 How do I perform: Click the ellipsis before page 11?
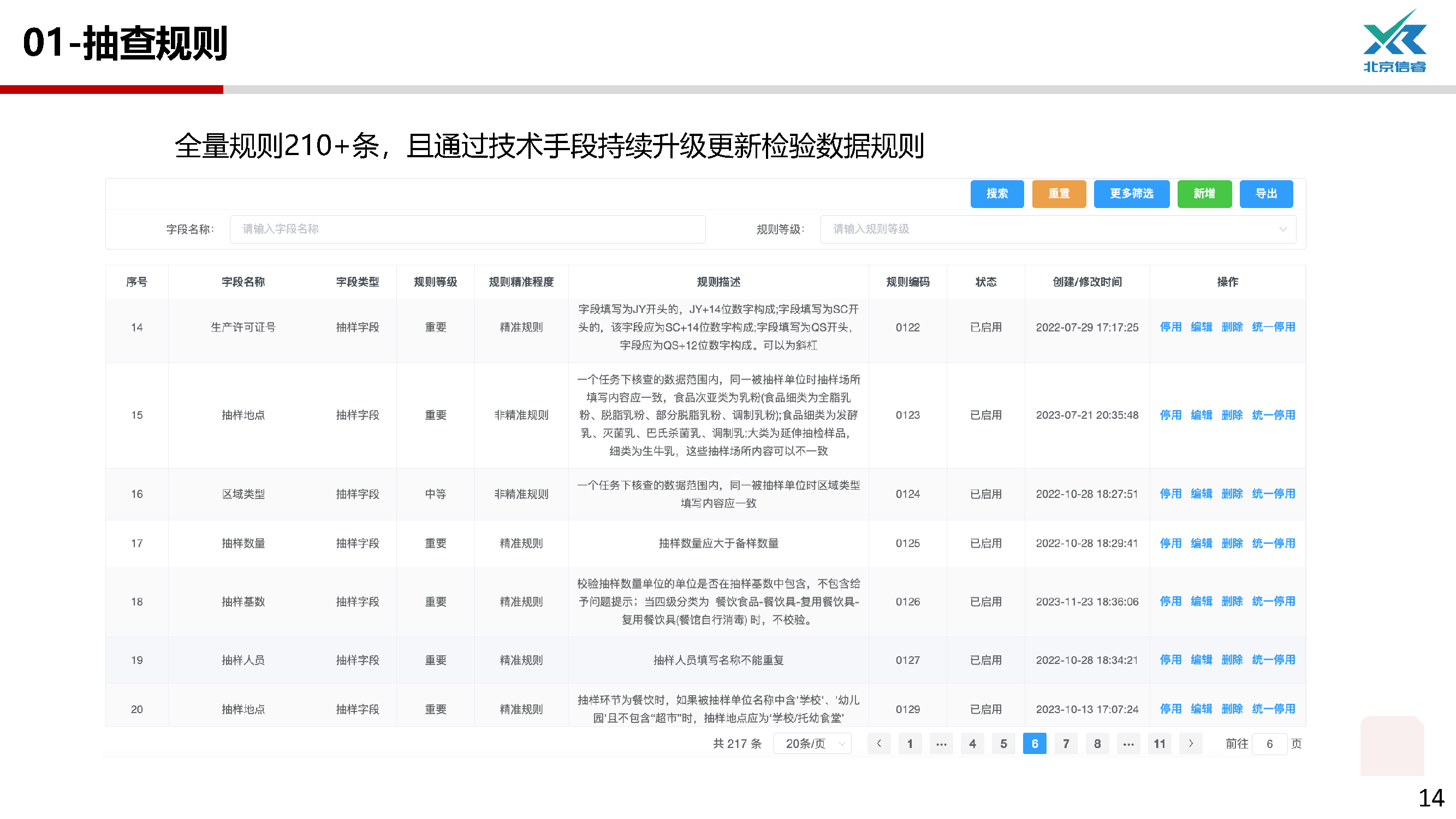[x=1128, y=744]
